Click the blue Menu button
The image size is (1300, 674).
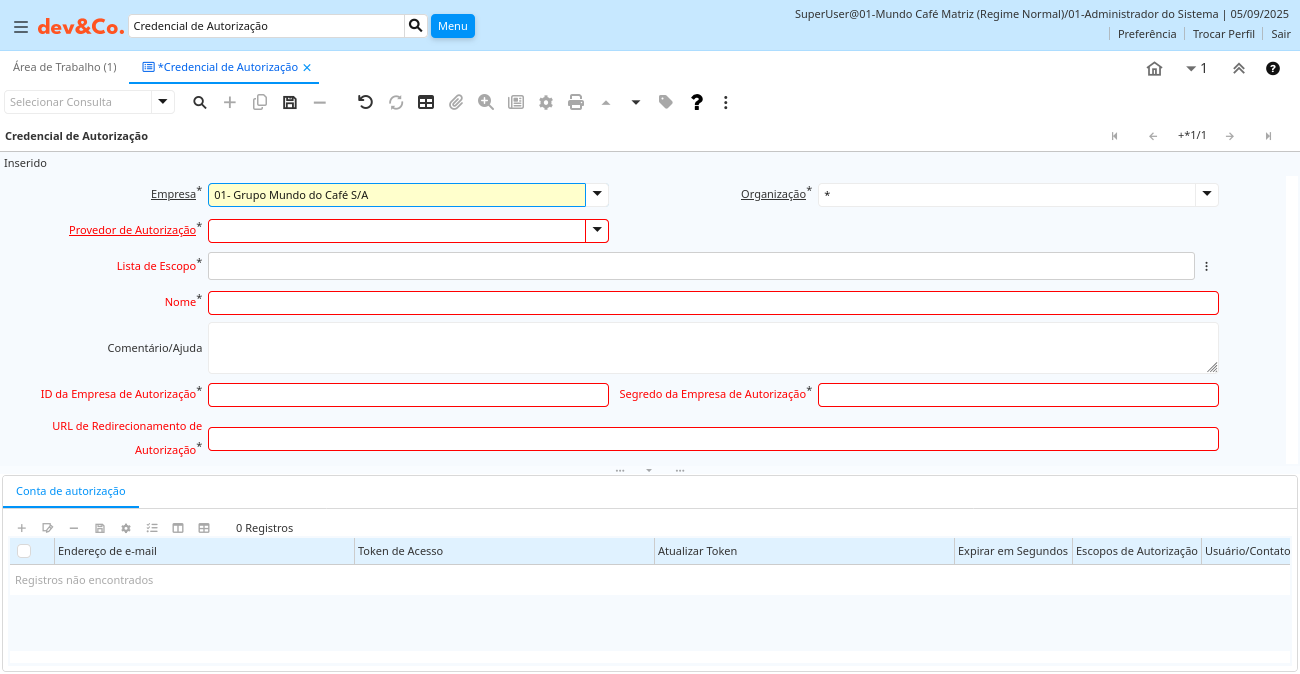click(452, 26)
